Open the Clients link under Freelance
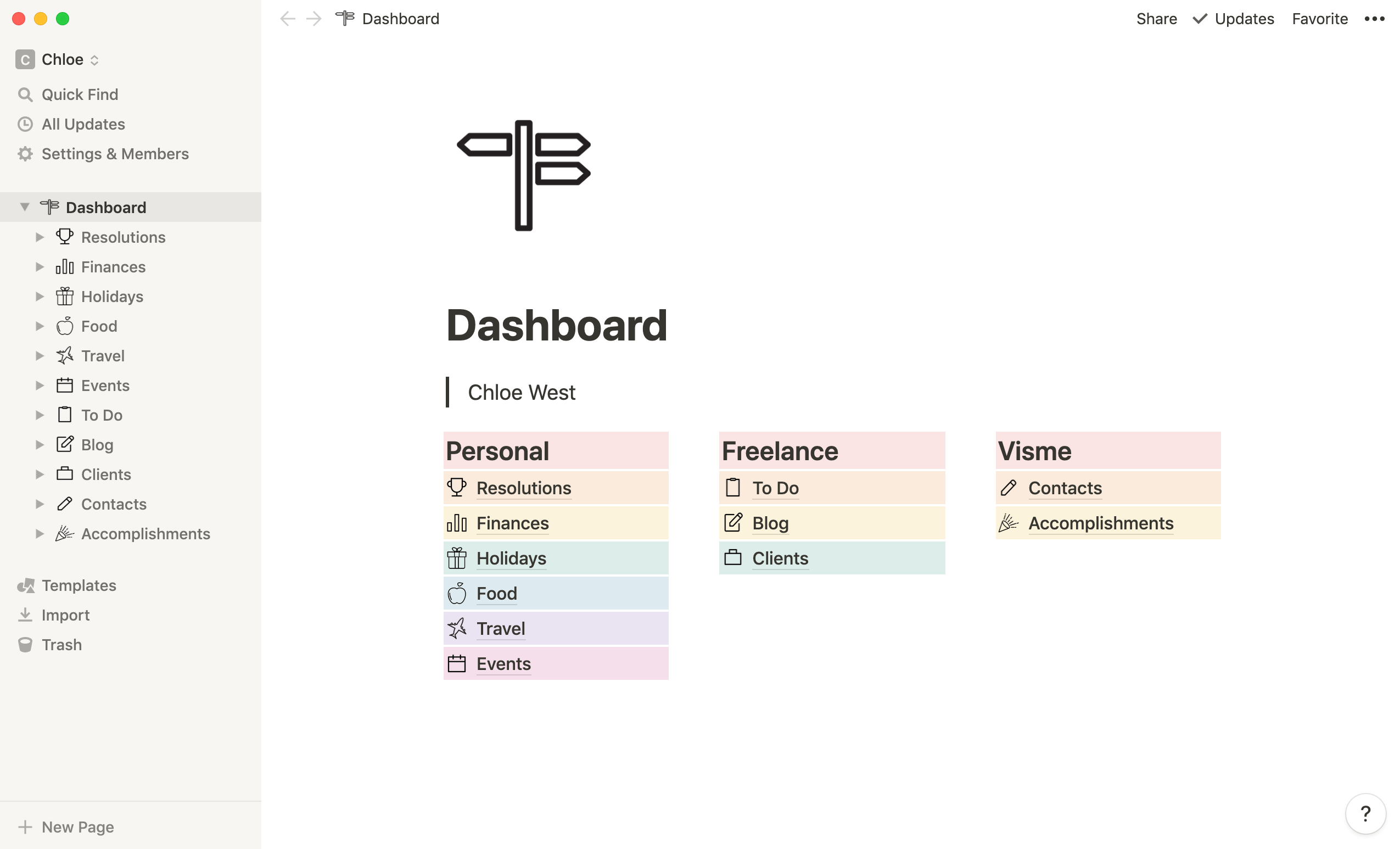Image resolution: width=1400 pixels, height=849 pixels. click(x=780, y=558)
